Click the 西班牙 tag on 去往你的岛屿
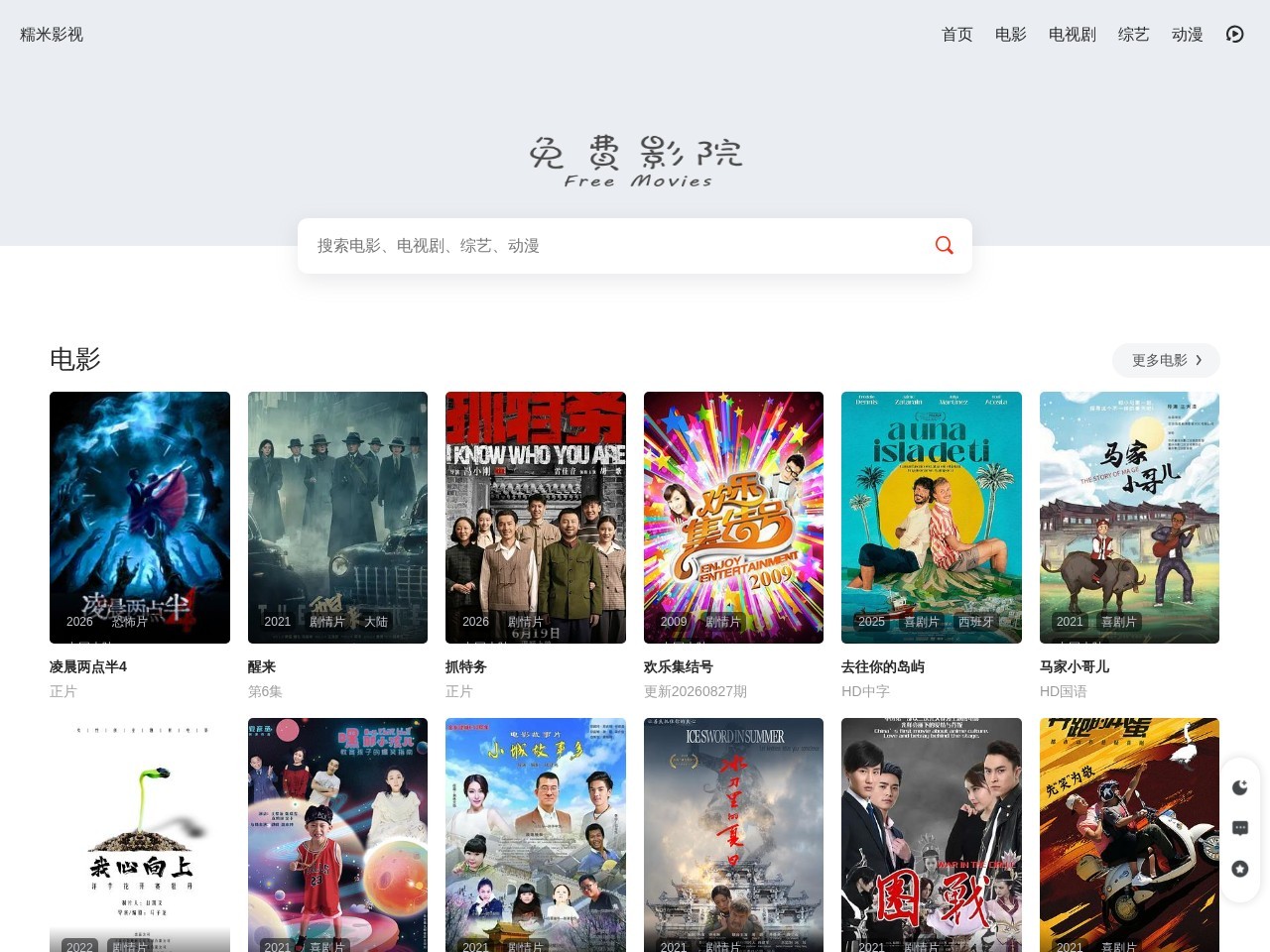Screen dimensions: 1270x952 (976, 622)
